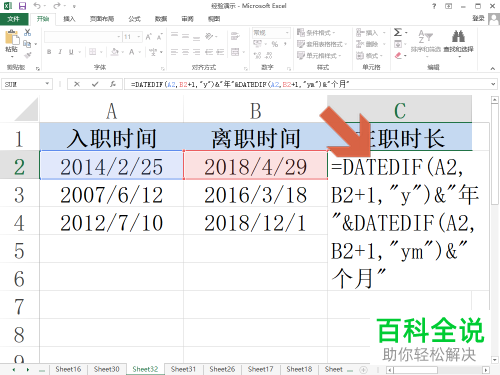This screenshot has height=375, width=500.
Task: Click the Decrease Decimal icon
Action: pos(269,55)
